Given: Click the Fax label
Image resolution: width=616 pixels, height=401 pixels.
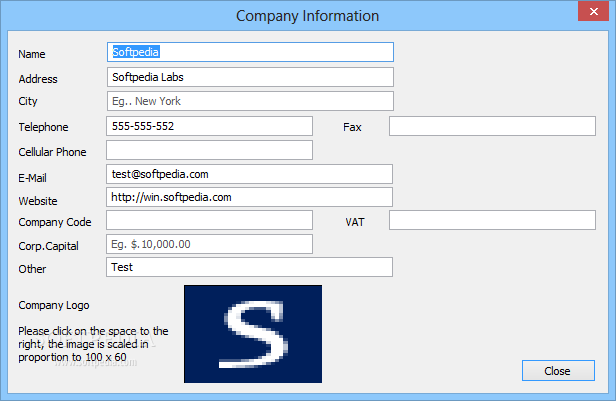Looking at the screenshot, I should click(x=352, y=127).
